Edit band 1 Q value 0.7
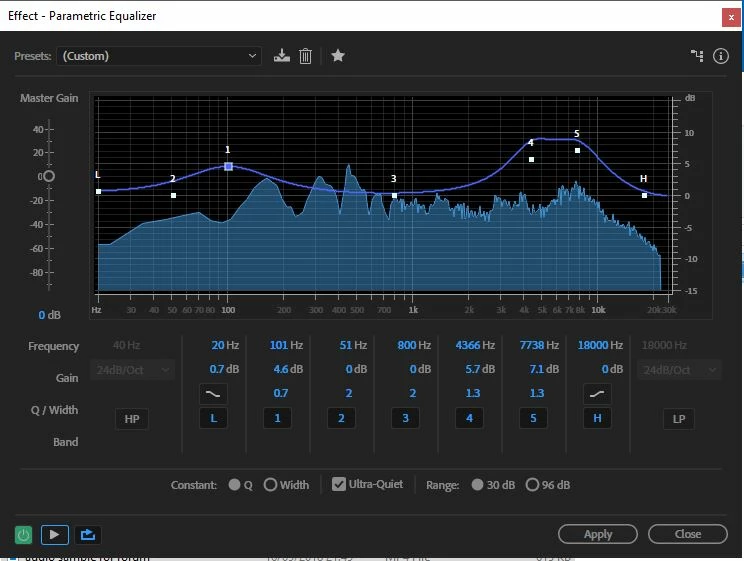Screen dimensions: 744x561 pyautogui.click(x=280, y=393)
